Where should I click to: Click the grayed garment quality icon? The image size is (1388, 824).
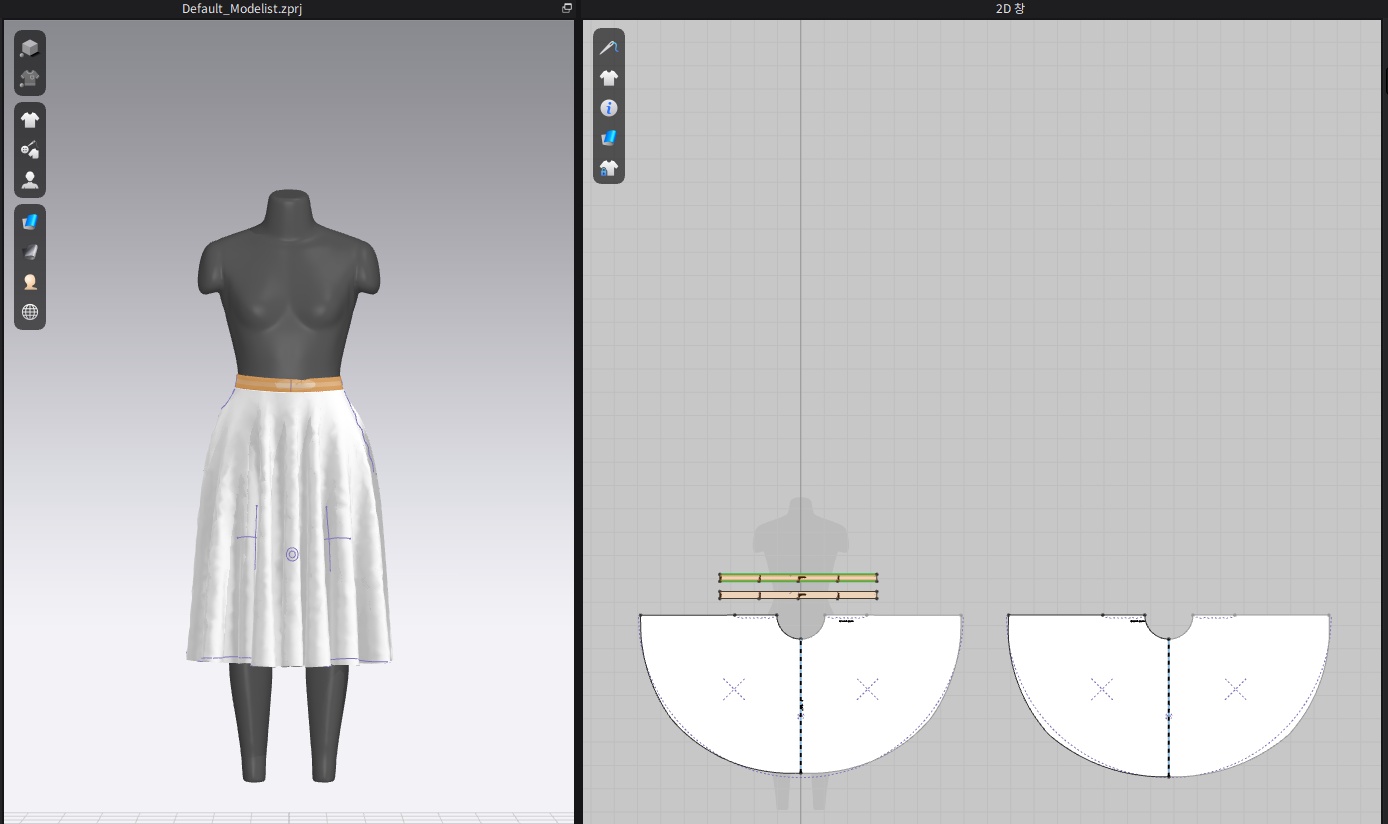coord(30,78)
